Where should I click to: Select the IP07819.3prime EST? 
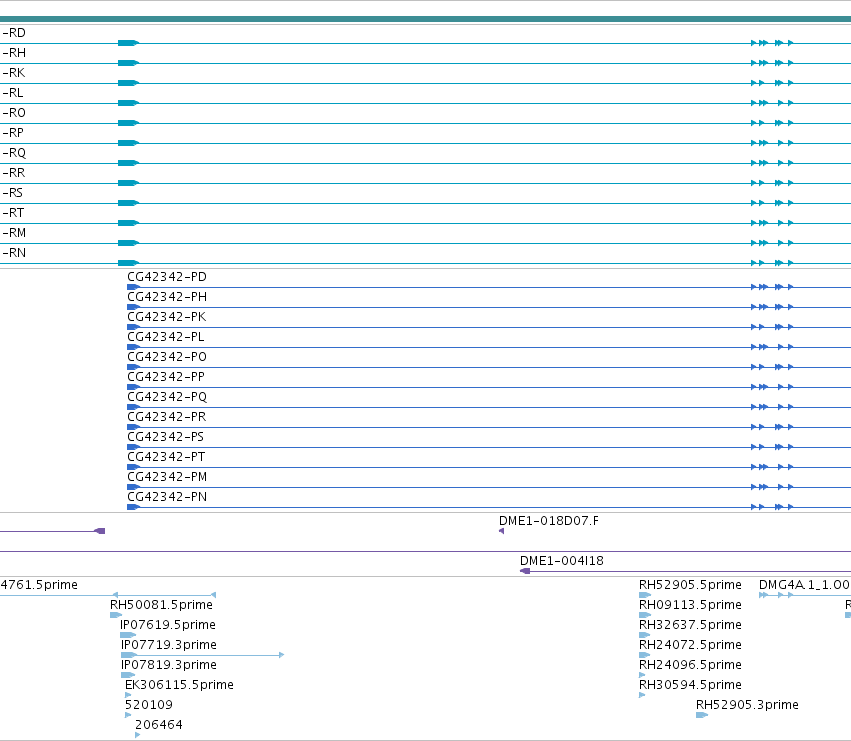pos(169,665)
